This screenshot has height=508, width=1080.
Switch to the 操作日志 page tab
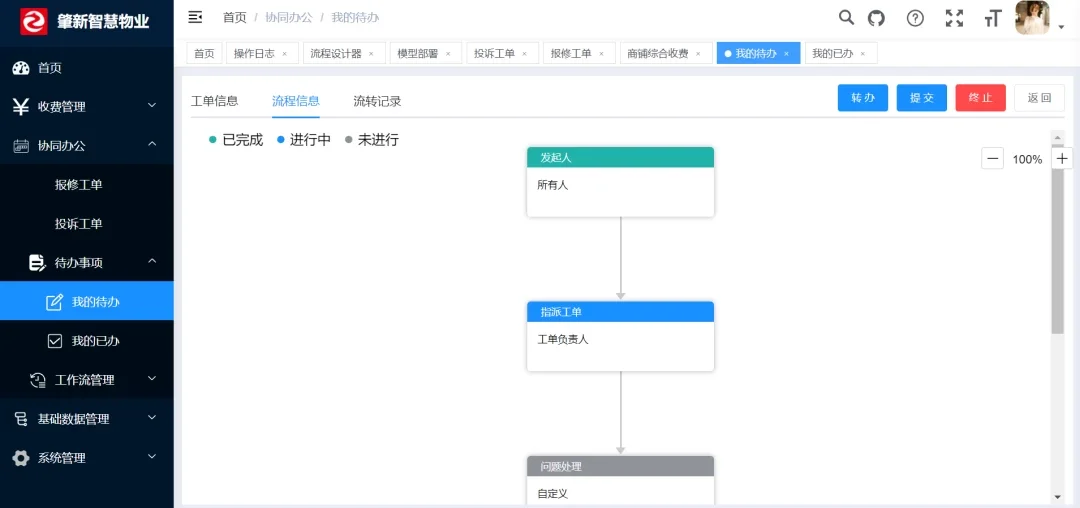pos(260,53)
